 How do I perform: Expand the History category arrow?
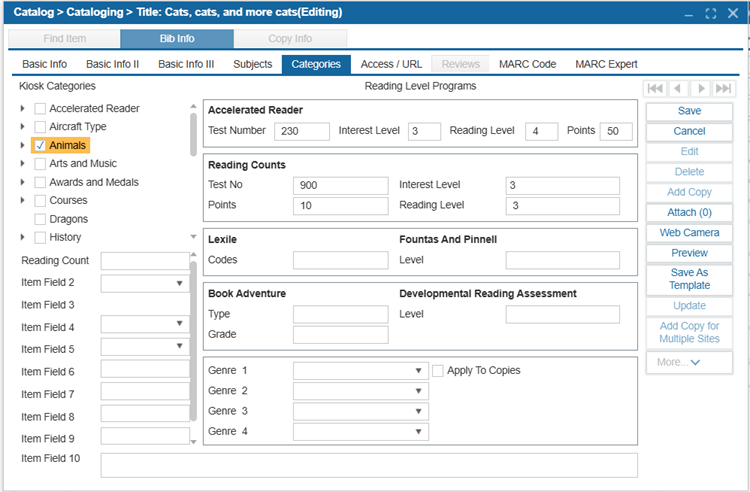(22, 237)
